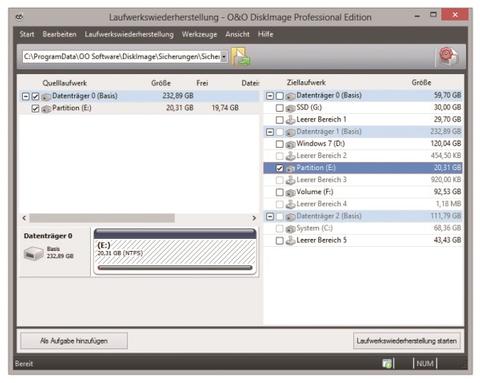Collapse Datenträger 2 (Basis) tree node
480x383 pixels.
(x=270, y=217)
